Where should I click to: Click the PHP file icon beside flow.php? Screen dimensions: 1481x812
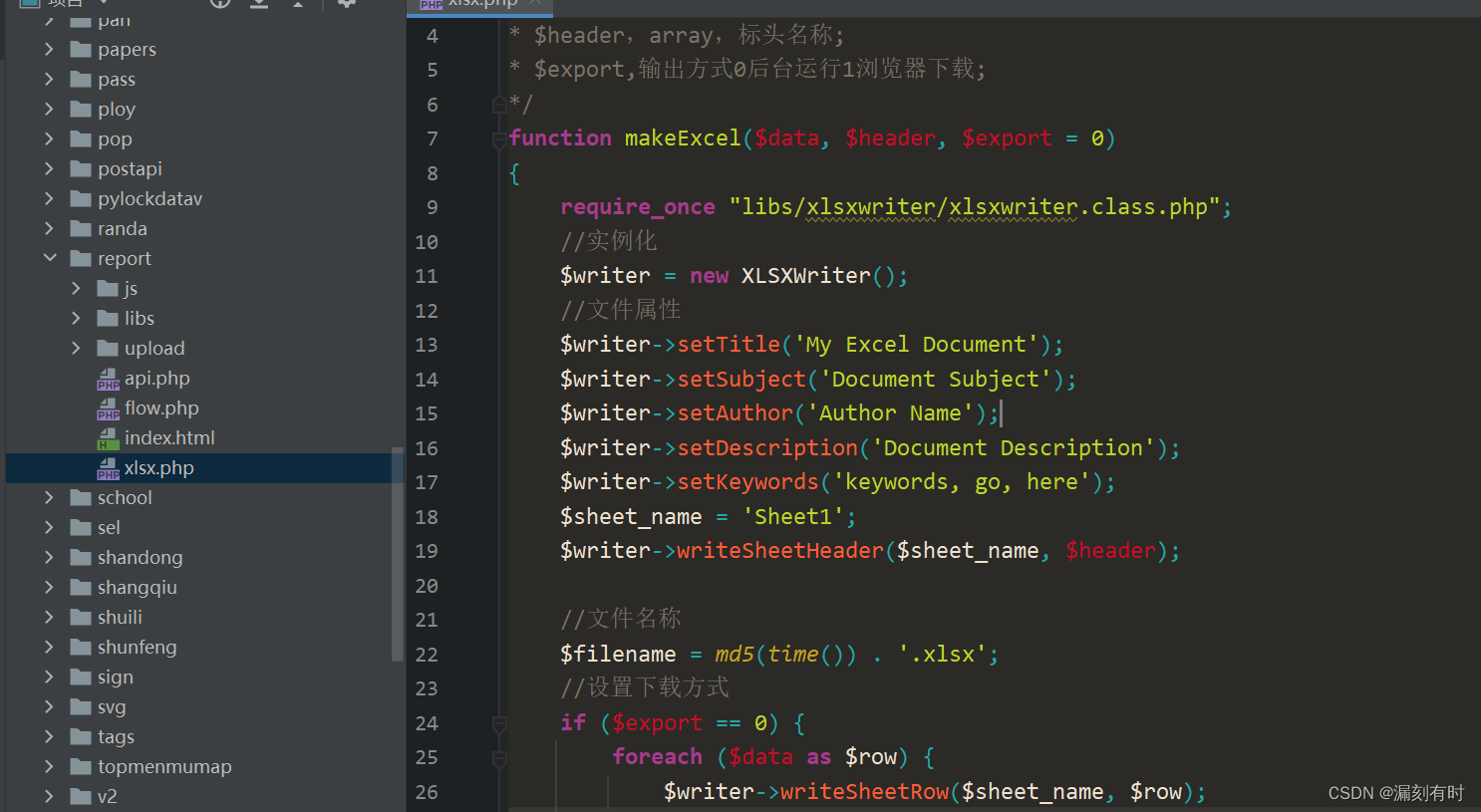108,407
